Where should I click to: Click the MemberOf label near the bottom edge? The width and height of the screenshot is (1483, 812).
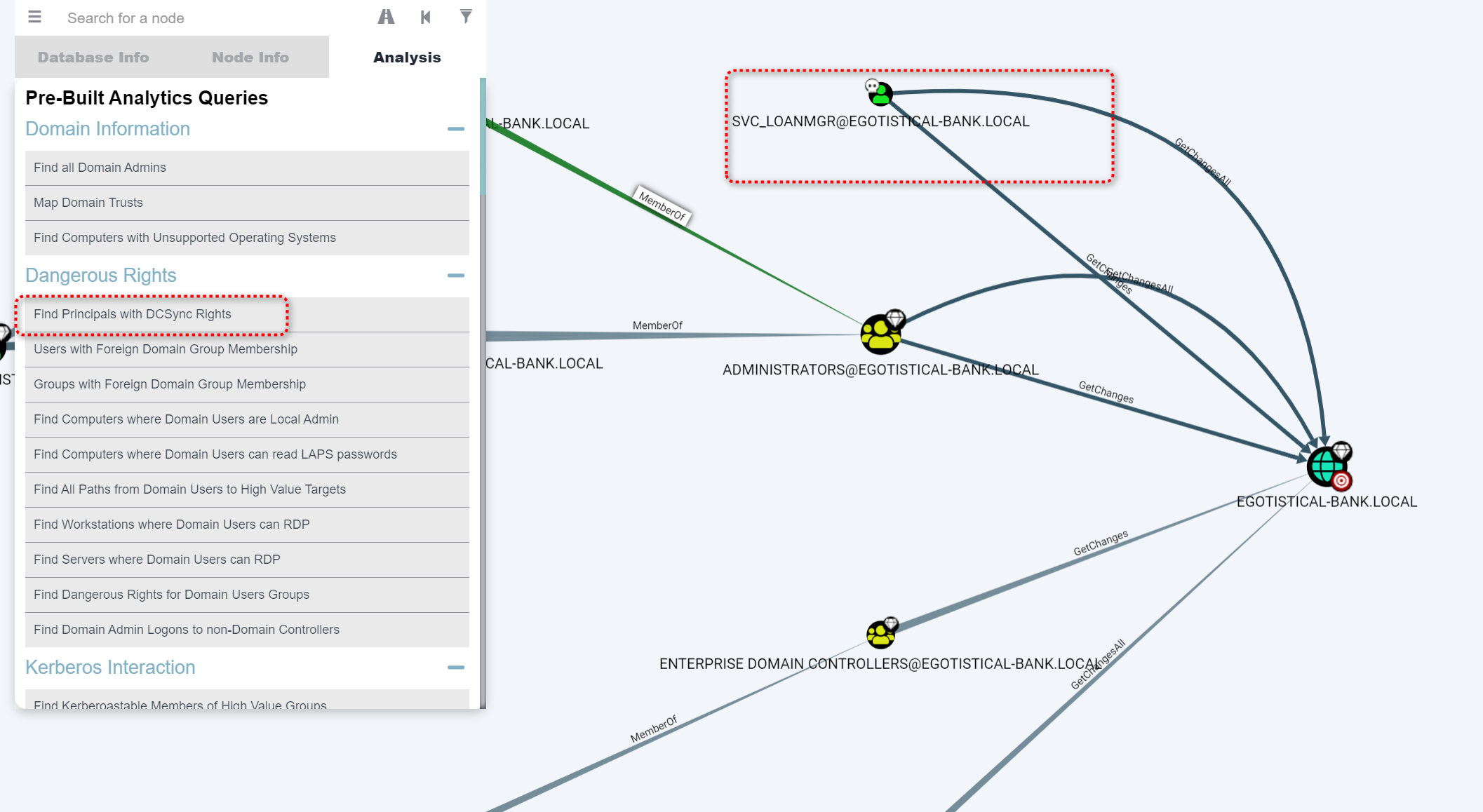[654, 729]
